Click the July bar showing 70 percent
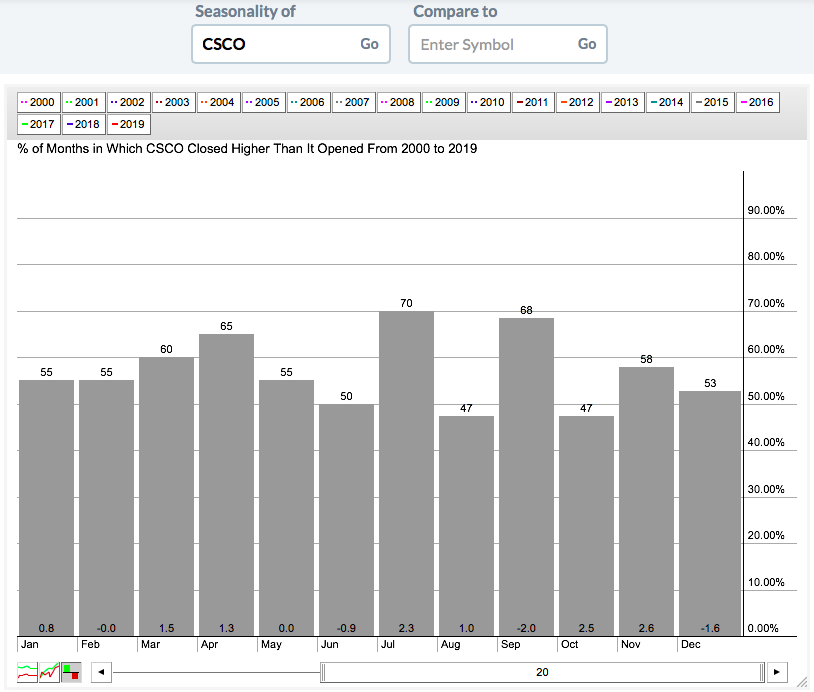The height and width of the screenshot is (692, 814). 406,472
